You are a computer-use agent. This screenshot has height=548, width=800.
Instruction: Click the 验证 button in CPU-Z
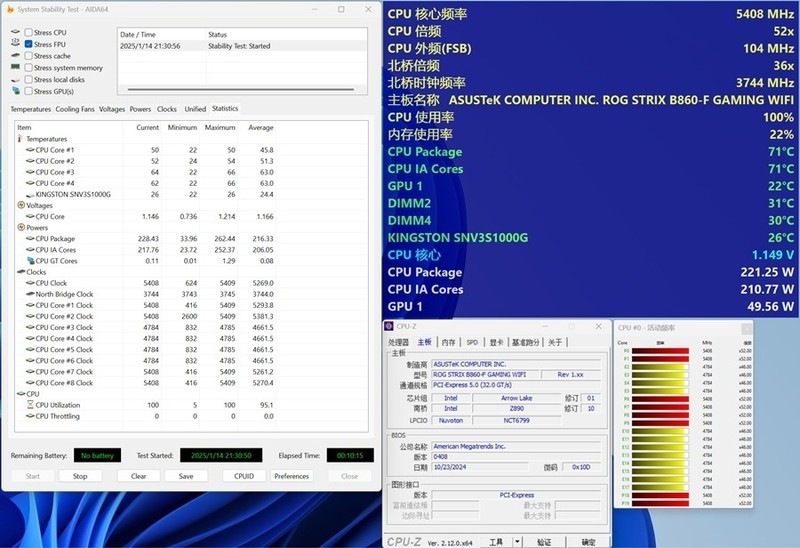[544, 542]
